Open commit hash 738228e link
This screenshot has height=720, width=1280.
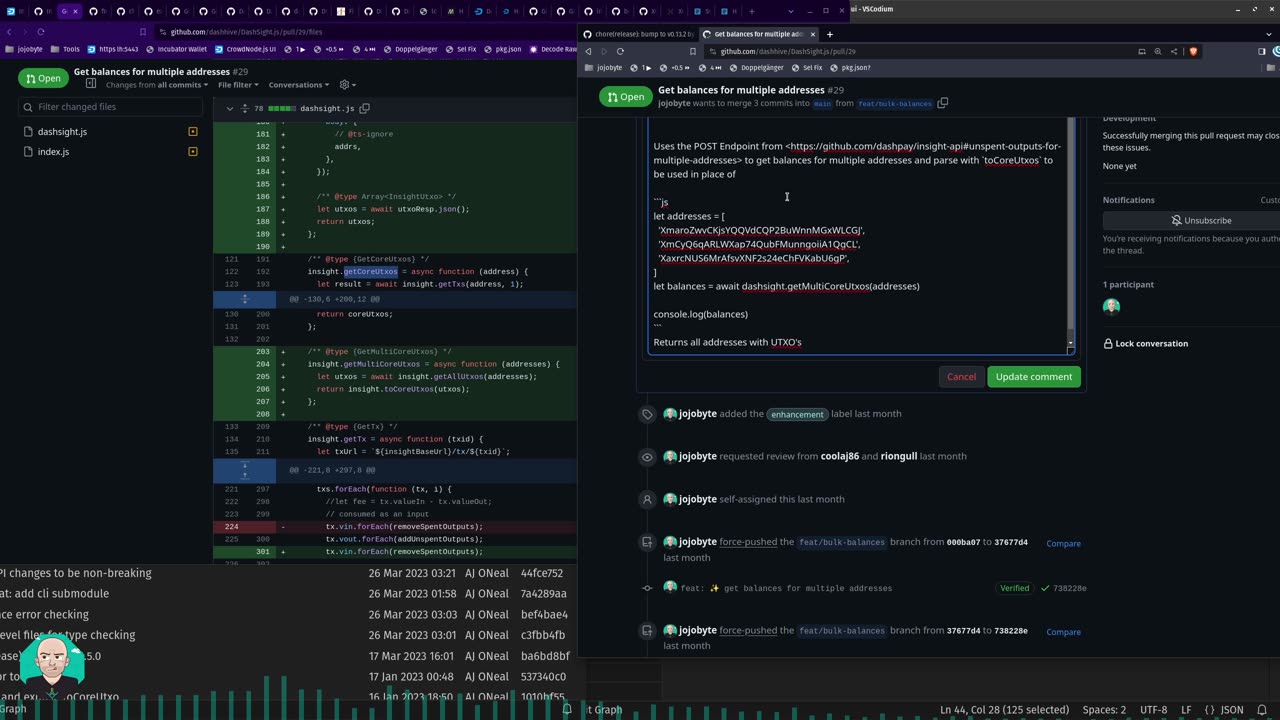[1069, 588]
